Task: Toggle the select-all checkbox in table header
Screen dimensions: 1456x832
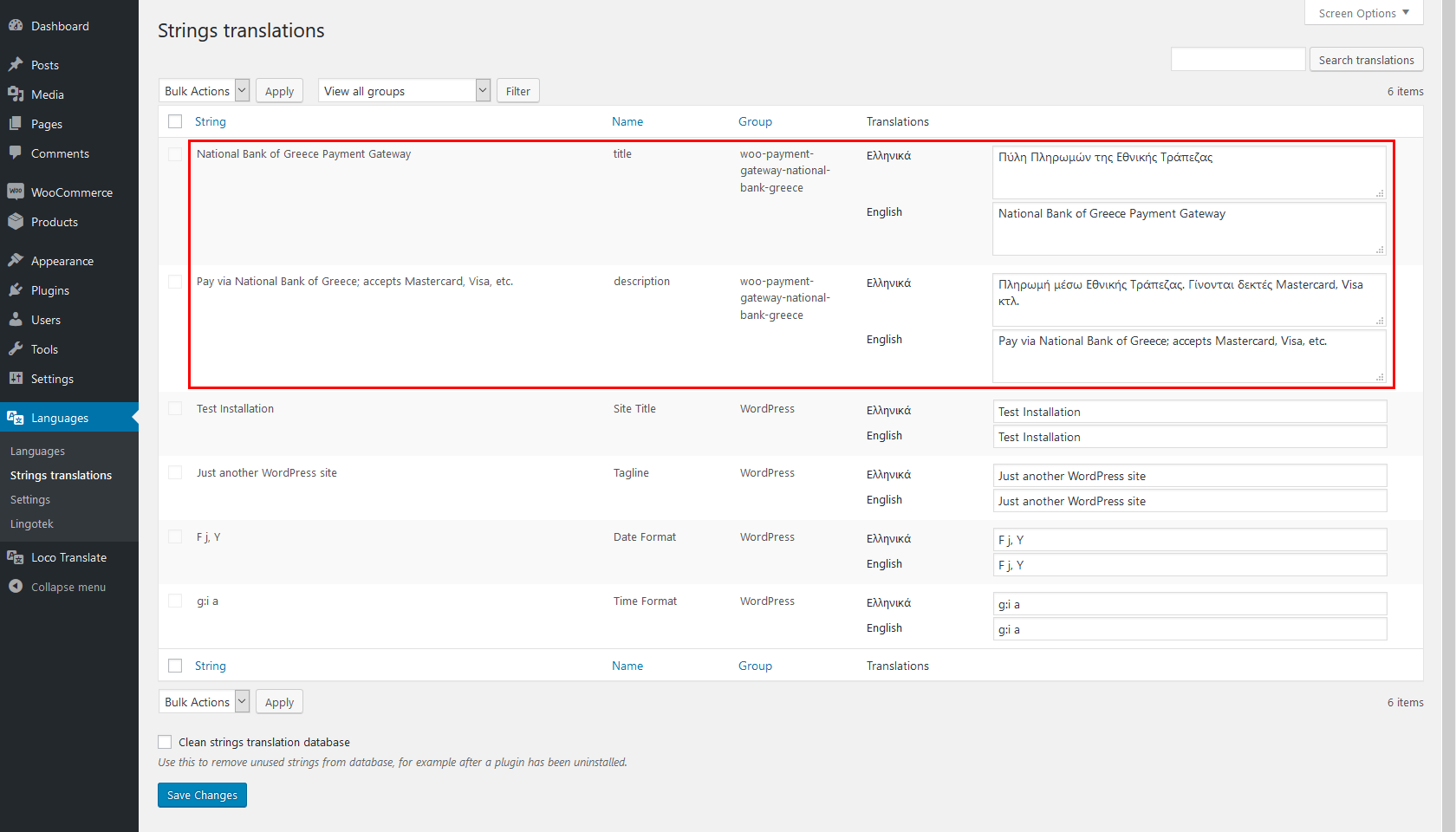Action: click(175, 122)
